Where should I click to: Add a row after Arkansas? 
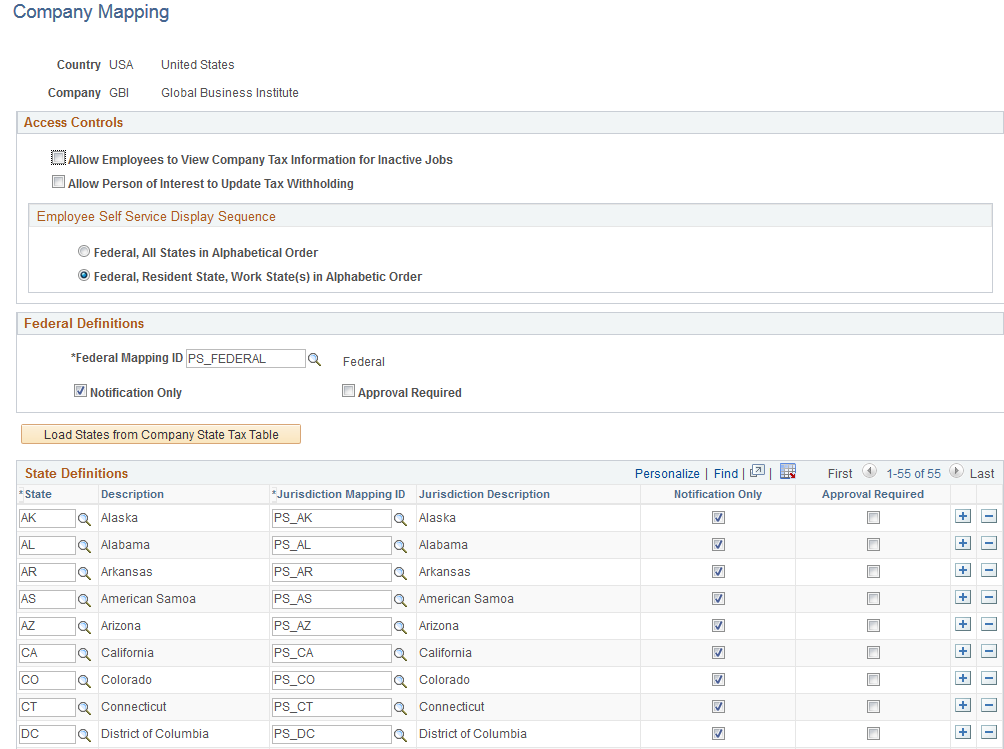963,570
